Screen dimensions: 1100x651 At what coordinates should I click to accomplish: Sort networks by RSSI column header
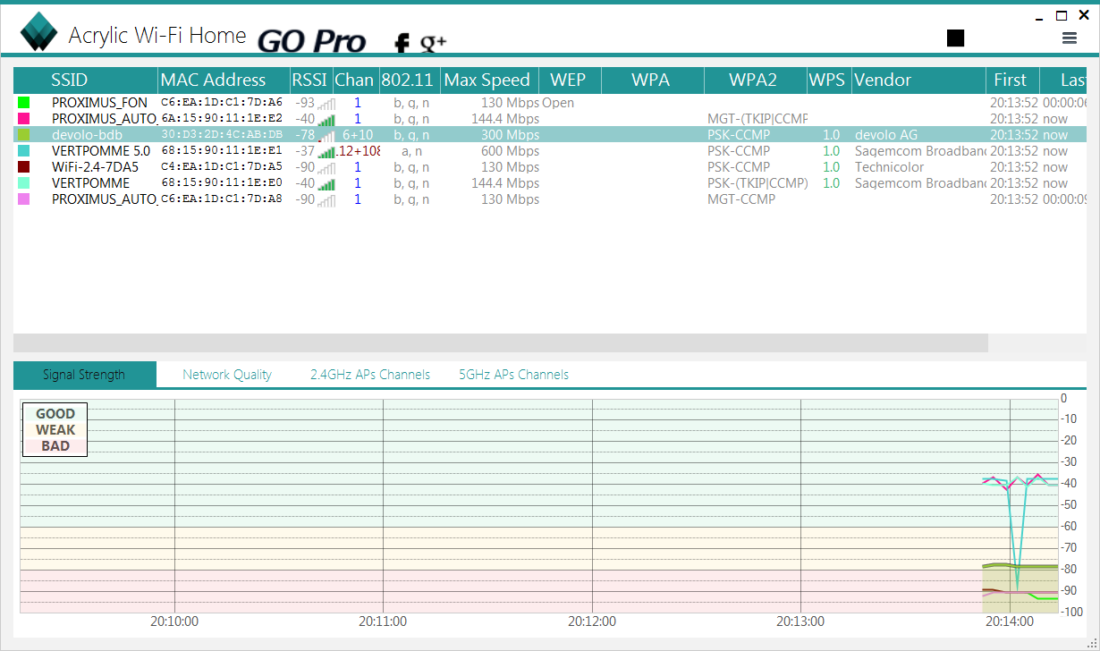pyautogui.click(x=309, y=80)
